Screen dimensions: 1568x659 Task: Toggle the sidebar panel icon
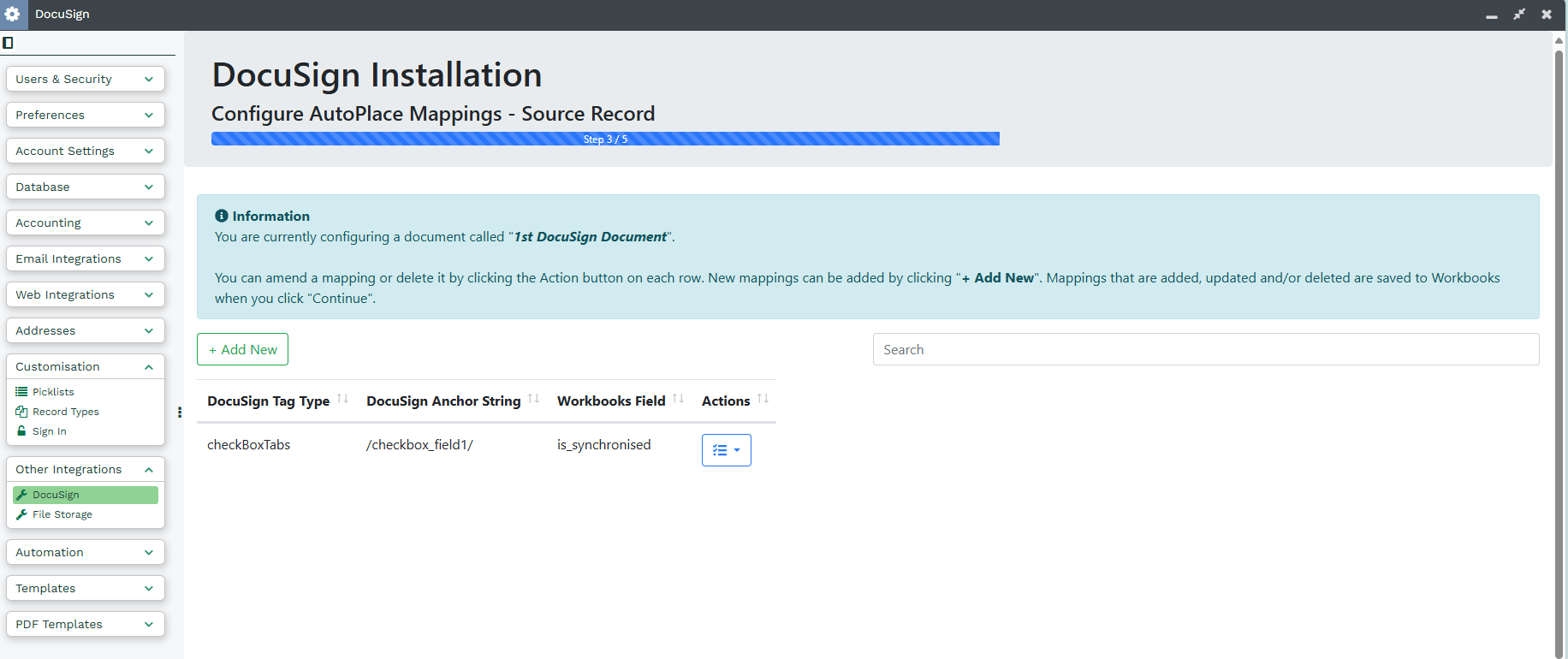coord(8,43)
